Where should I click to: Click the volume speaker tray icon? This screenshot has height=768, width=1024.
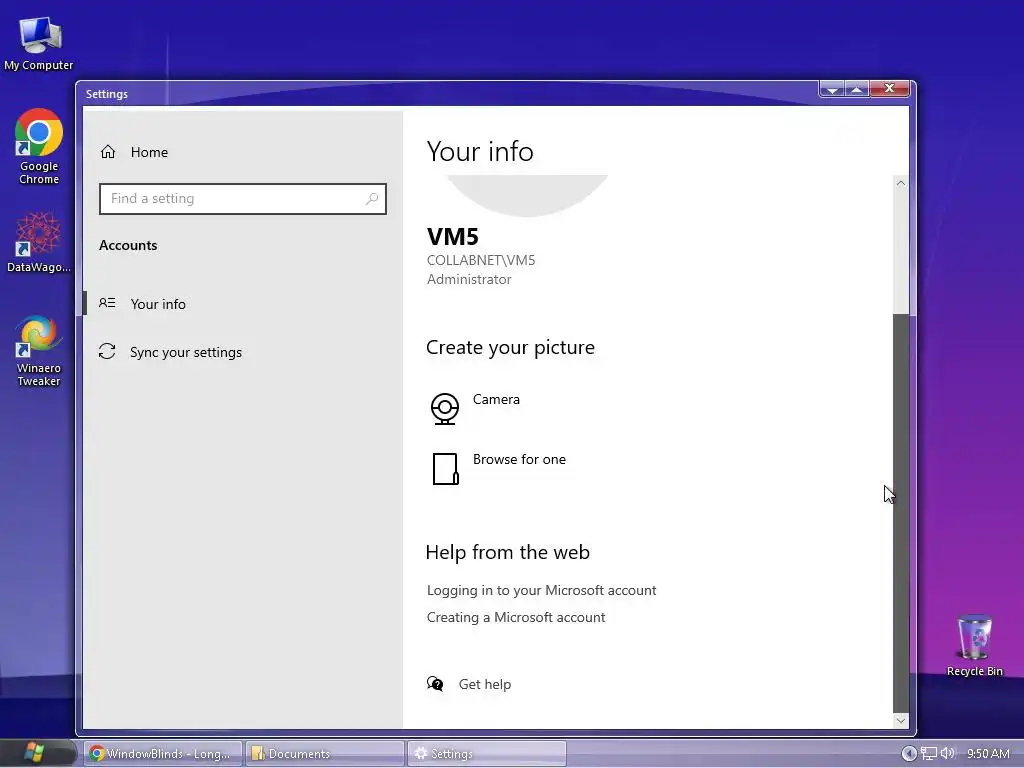point(948,753)
